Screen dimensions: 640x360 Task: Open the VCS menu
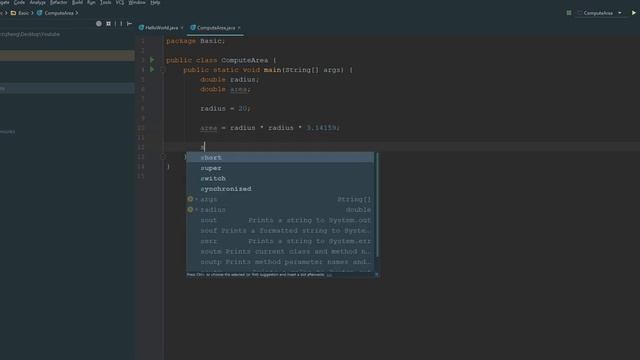pyautogui.click(x=120, y=2)
